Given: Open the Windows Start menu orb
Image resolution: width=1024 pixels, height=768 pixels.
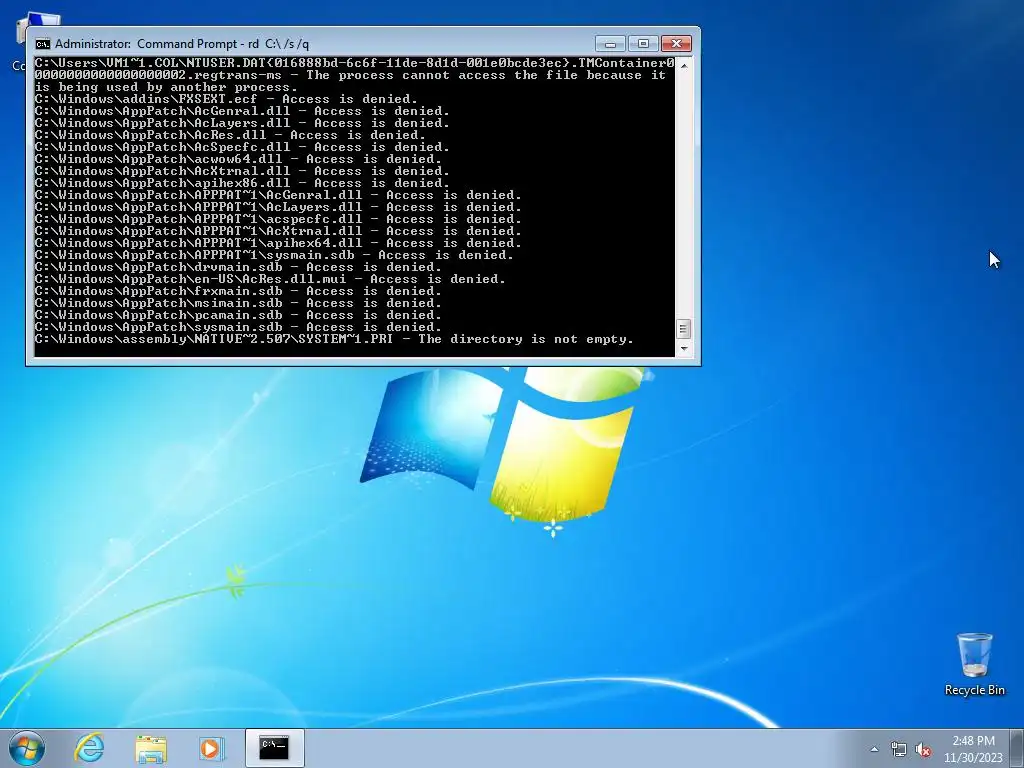Looking at the screenshot, I should [x=27, y=748].
